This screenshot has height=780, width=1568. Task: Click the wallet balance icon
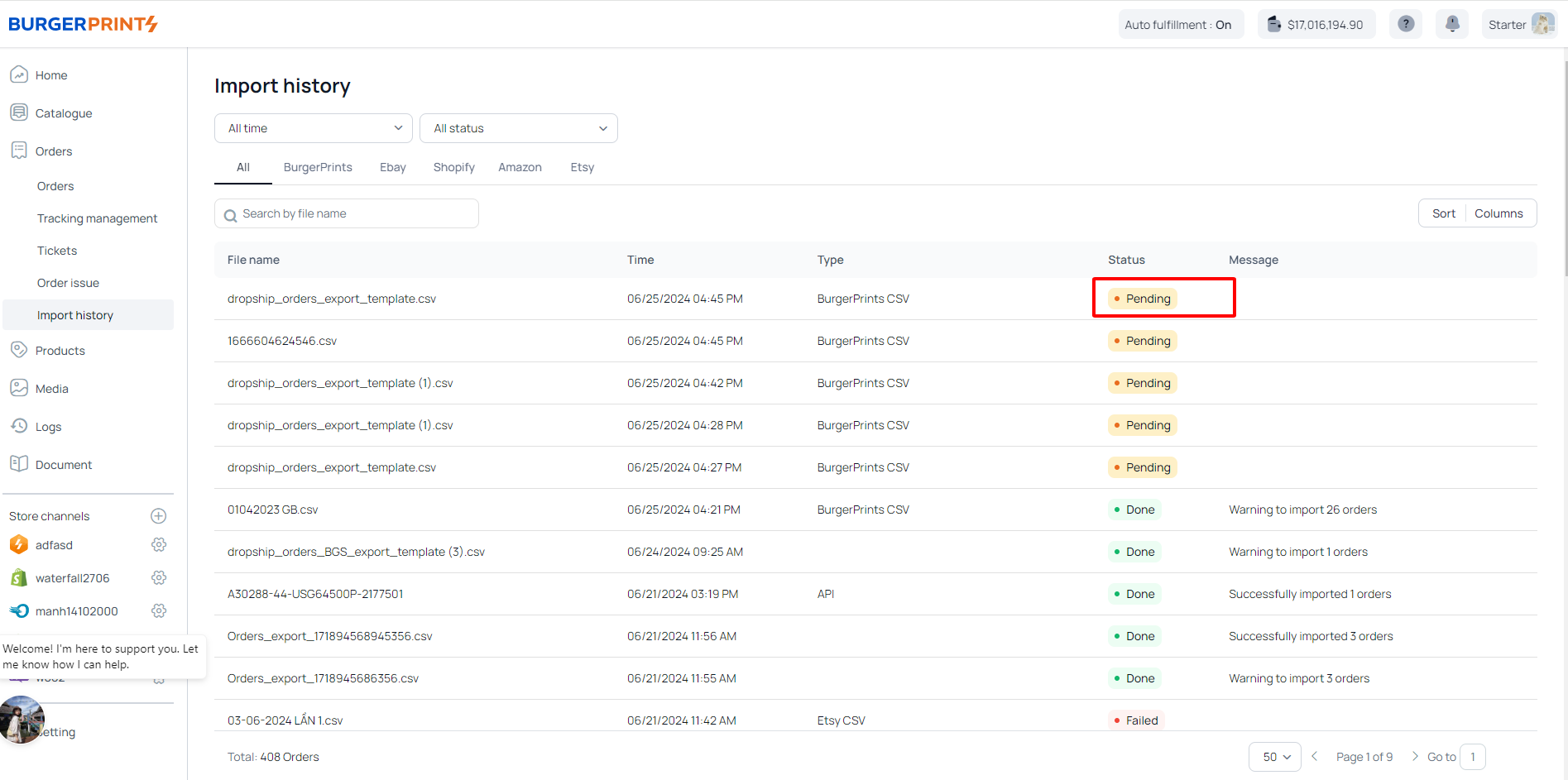1274,24
